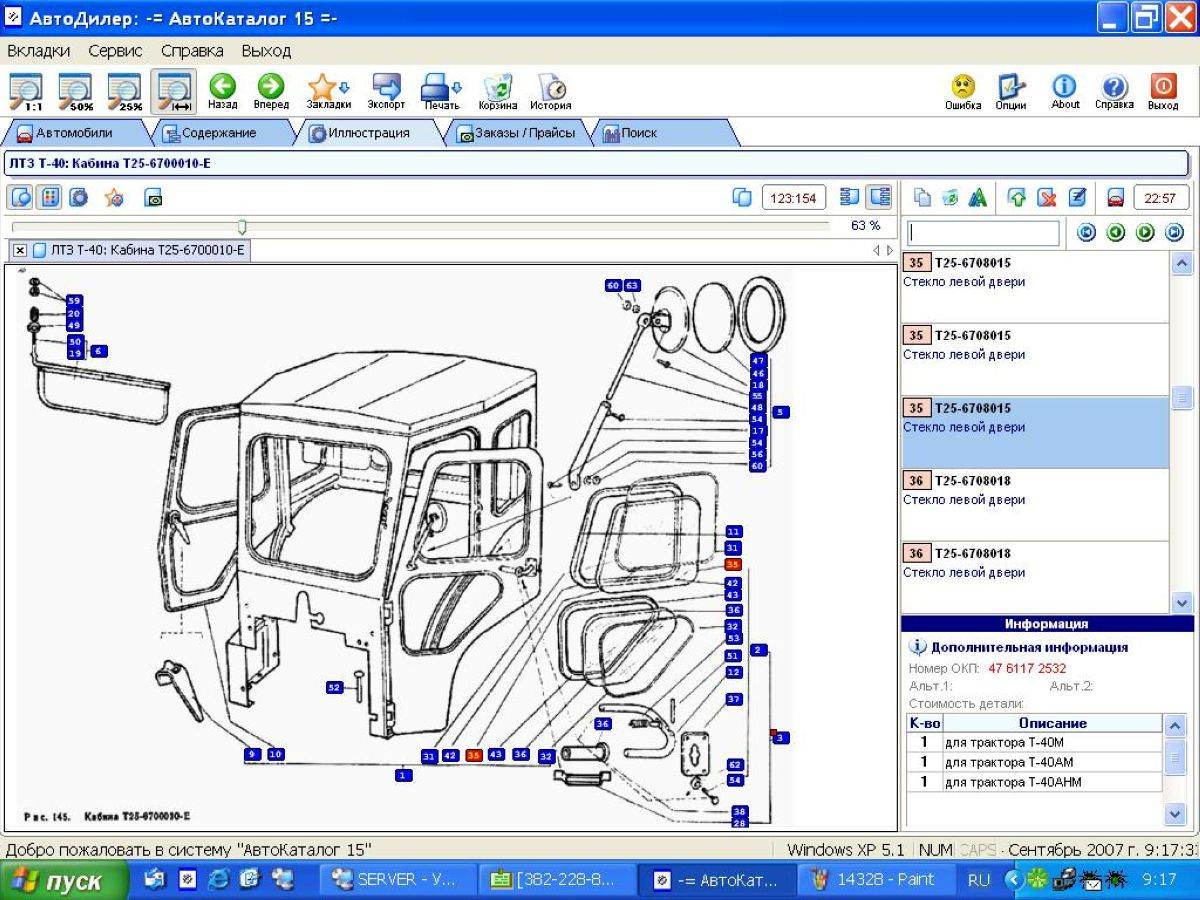The image size is (1200, 900).
Task: Open Справка help from the toolbar
Action: click(x=1114, y=91)
